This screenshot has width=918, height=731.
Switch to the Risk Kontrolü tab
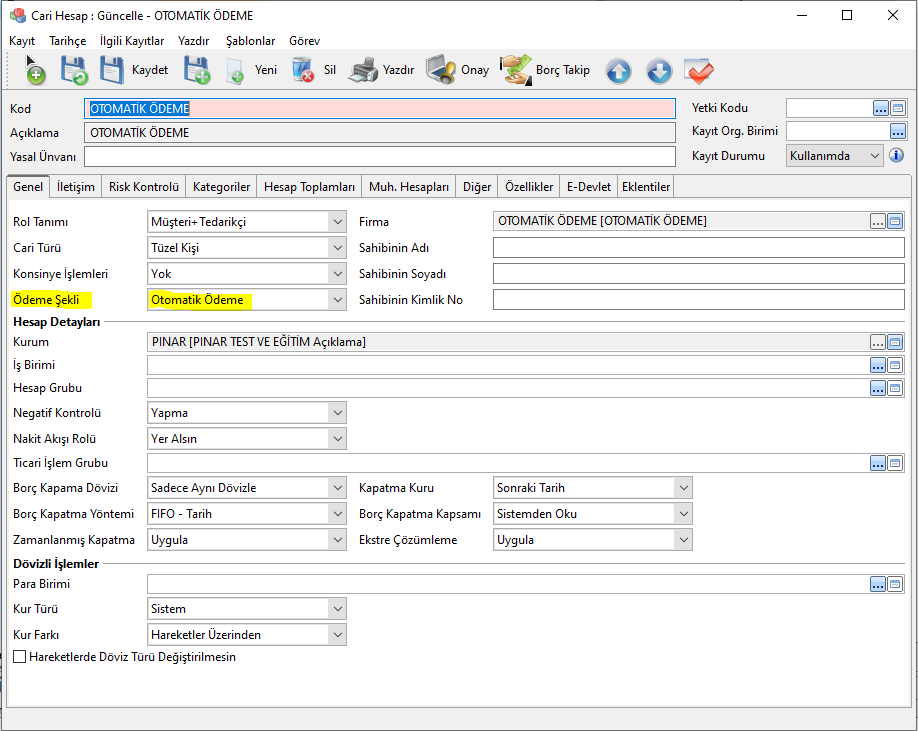pyautogui.click(x=144, y=187)
